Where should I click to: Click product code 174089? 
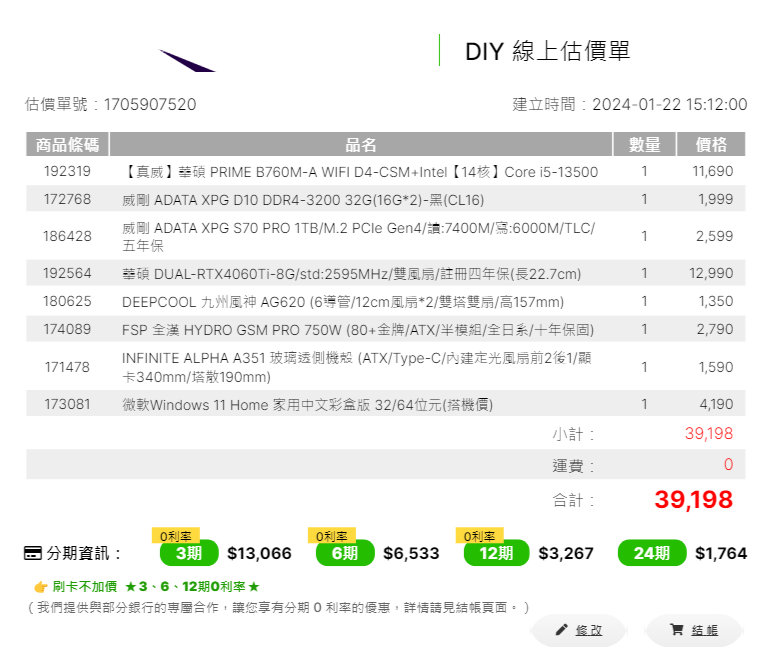point(67,329)
